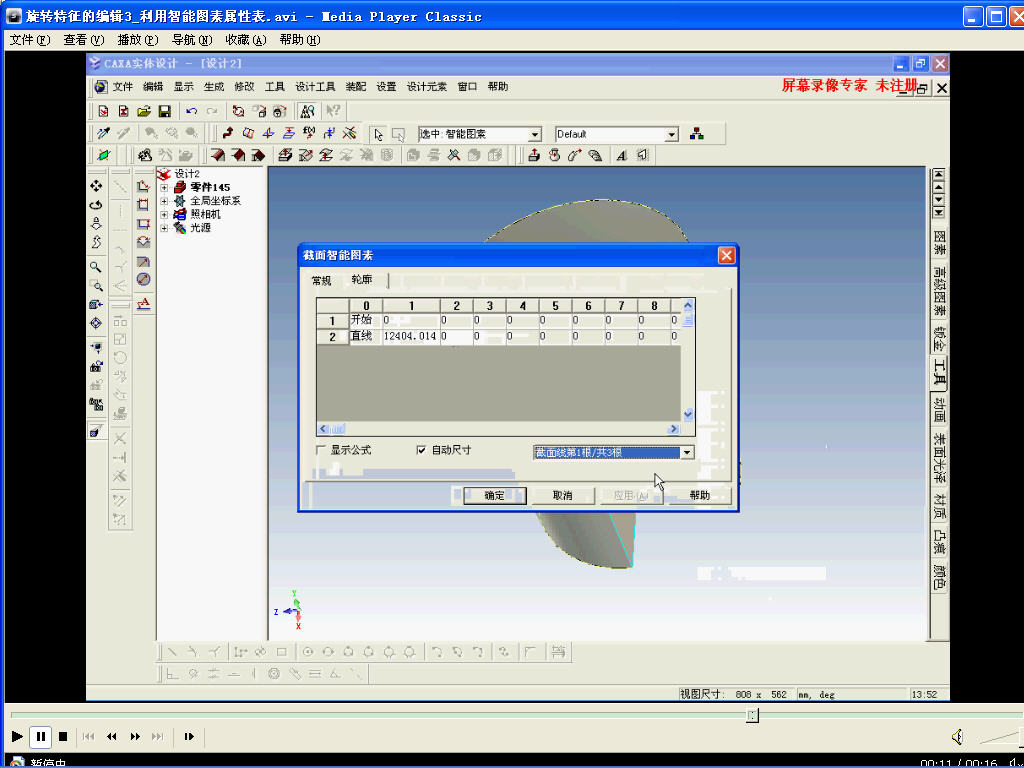
Task: Enable the 显示公式 checkbox
Action: coord(321,450)
